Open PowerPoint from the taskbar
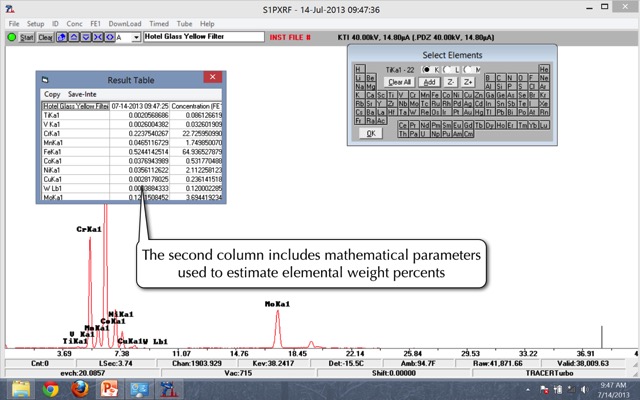Screen dimensions: 640x400 pos(110,389)
